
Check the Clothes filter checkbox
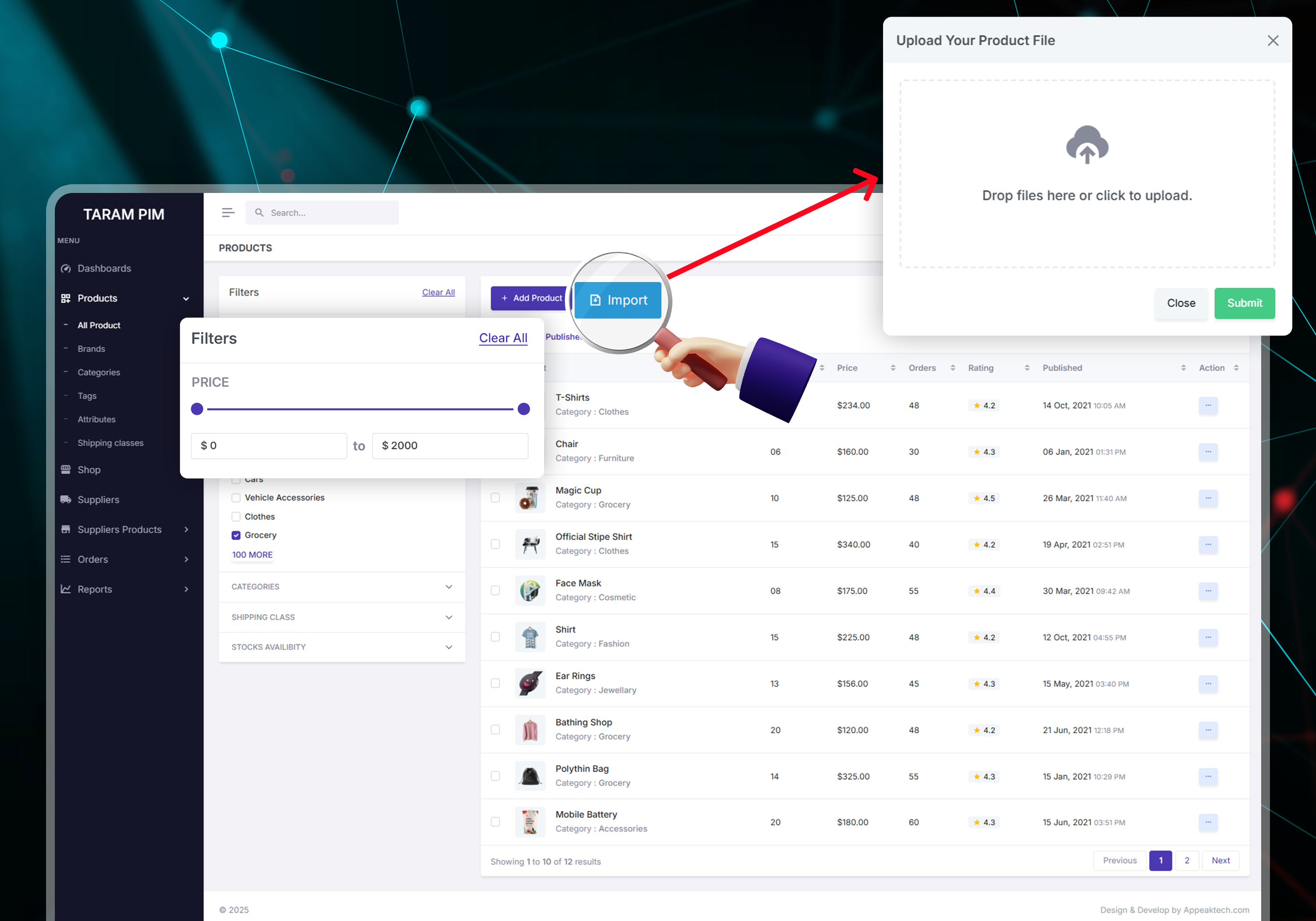(x=236, y=516)
